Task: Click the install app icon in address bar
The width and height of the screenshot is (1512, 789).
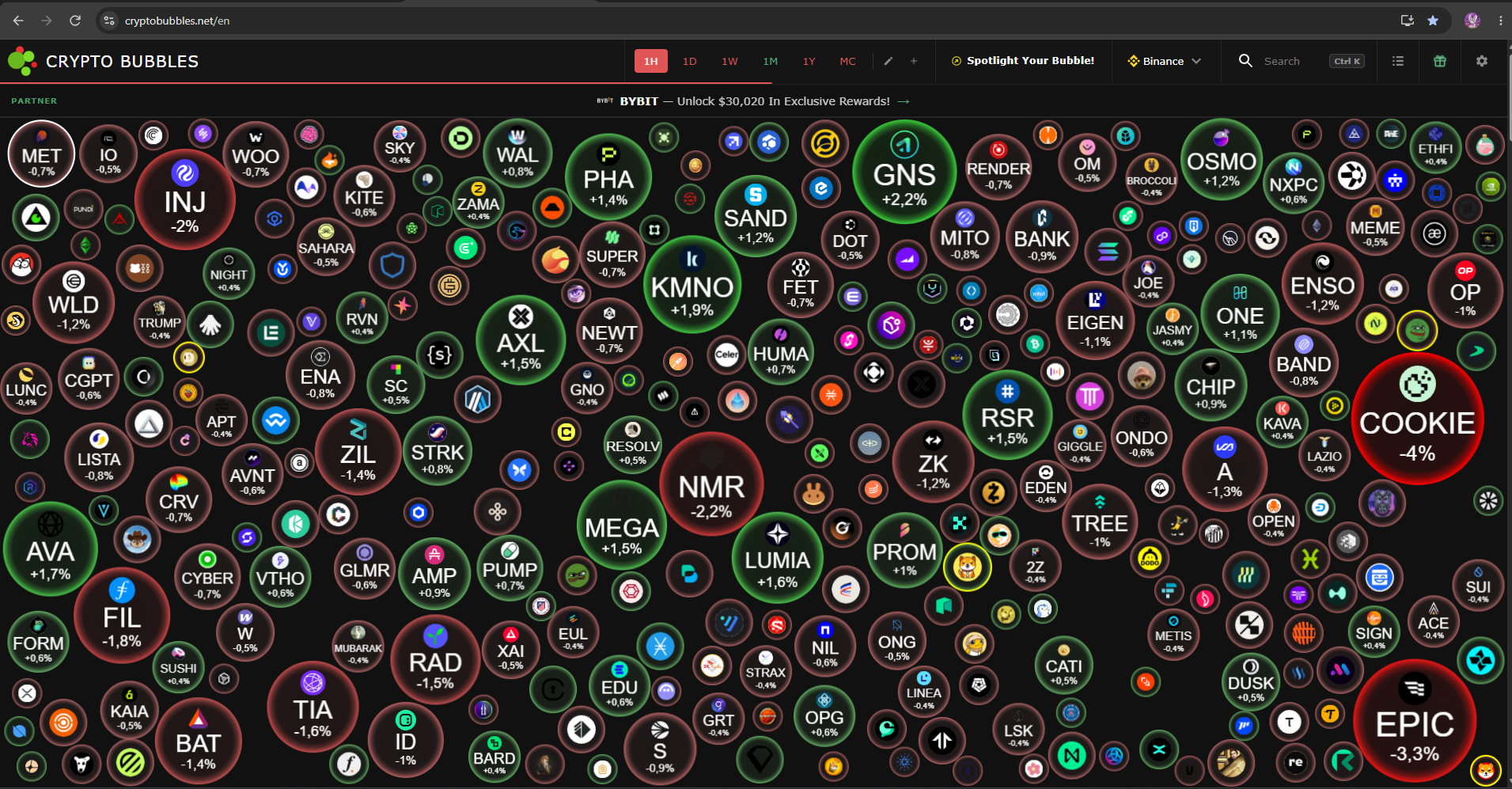Action: (1408, 21)
